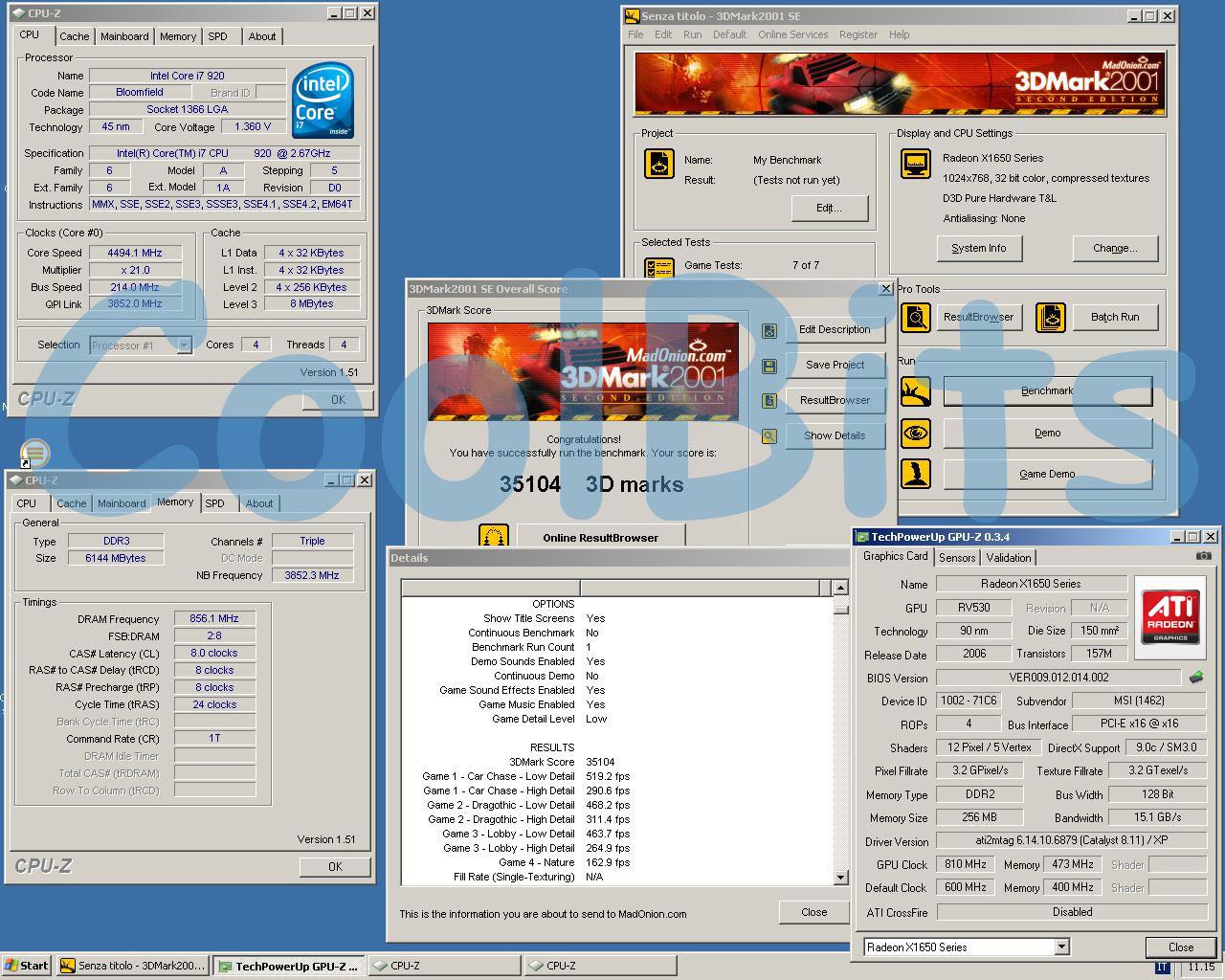Open the Run menu in 3DMark2001
Image resolution: width=1225 pixels, height=980 pixels.
click(x=693, y=34)
